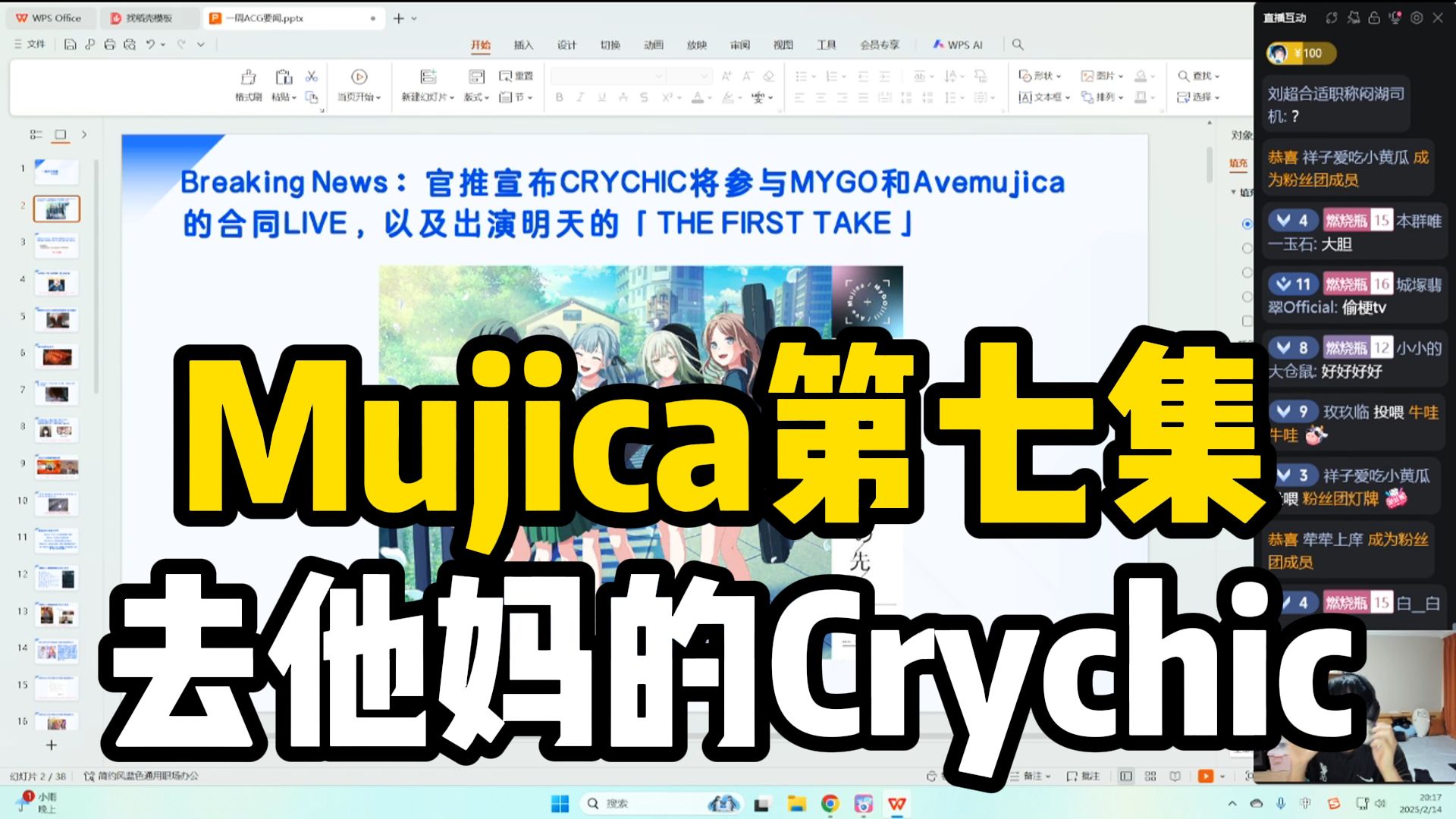
Task: Open the Section (节) dropdown
Action: coord(516,97)
